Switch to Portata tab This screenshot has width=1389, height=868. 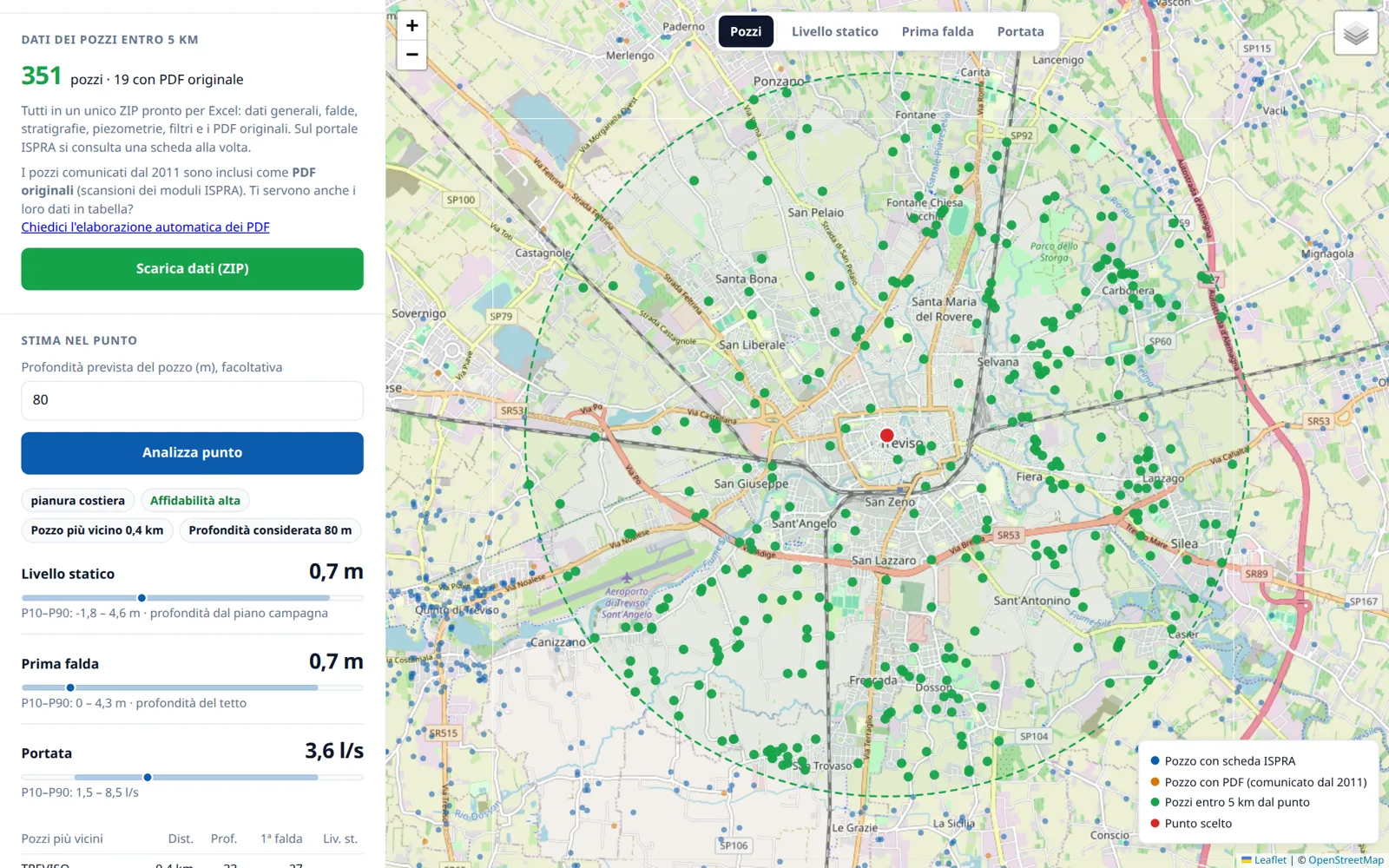pyautogui.click(x=1020, y=31)
